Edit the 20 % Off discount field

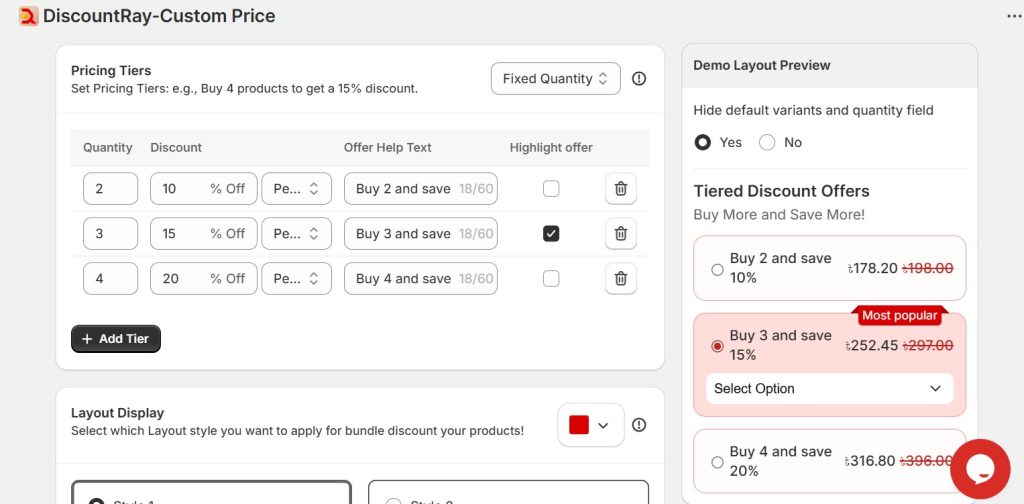[204, 279]
